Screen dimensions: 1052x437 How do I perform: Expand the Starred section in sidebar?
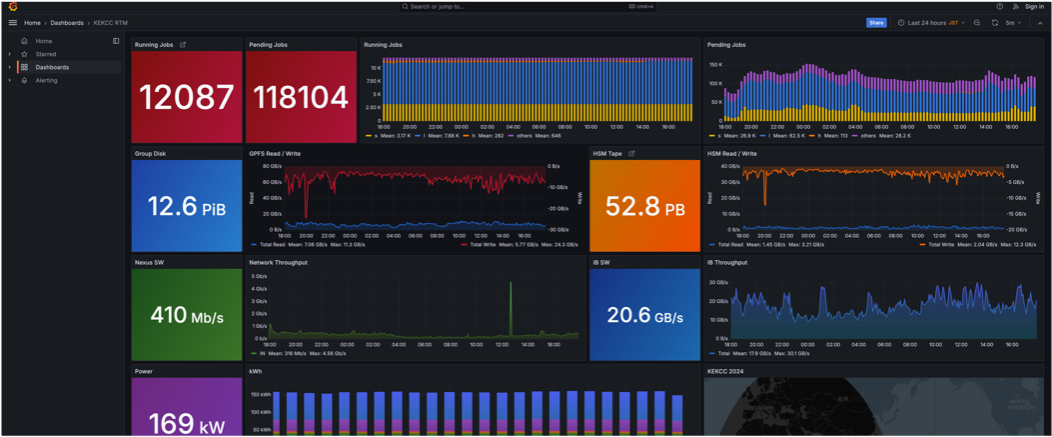pyautogui.click(x=10, y=54)
